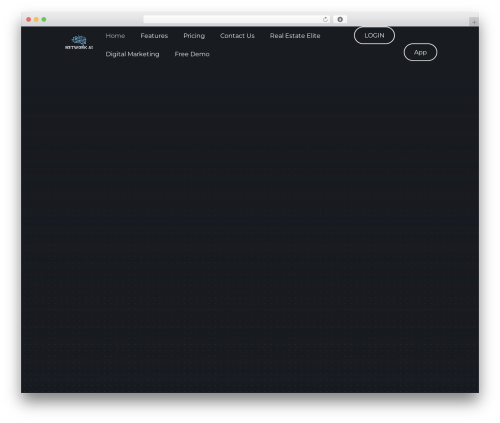Open Real Estate Elite menu link
The image size is (500, 423).
point(295,36)
